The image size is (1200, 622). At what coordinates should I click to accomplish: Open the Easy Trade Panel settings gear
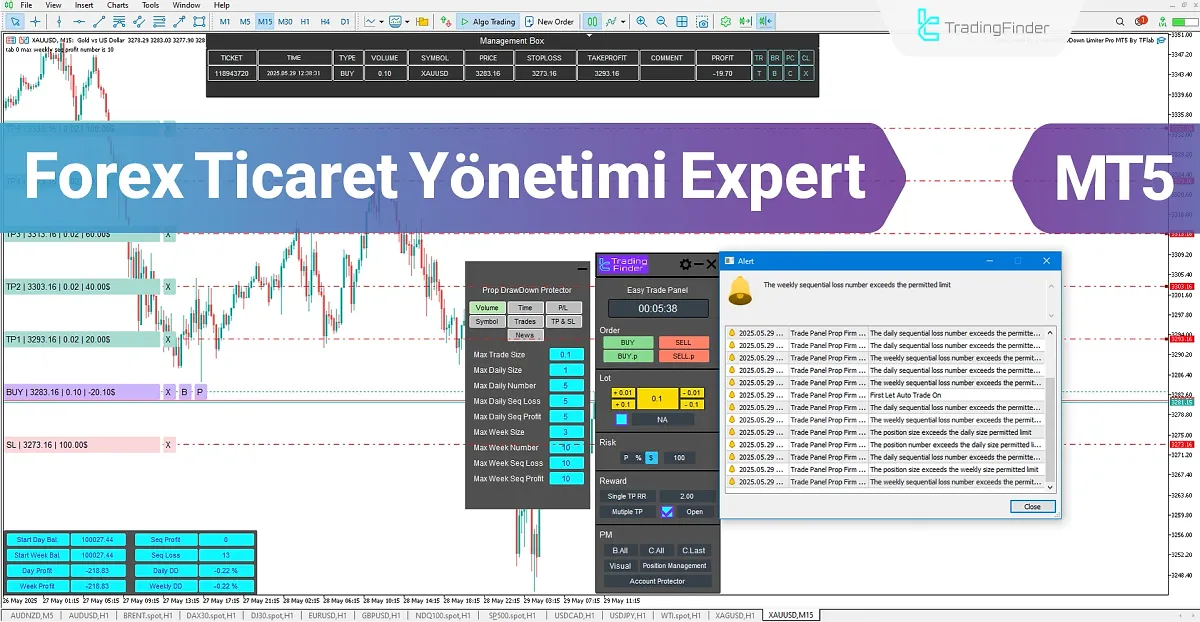(685, 264)
